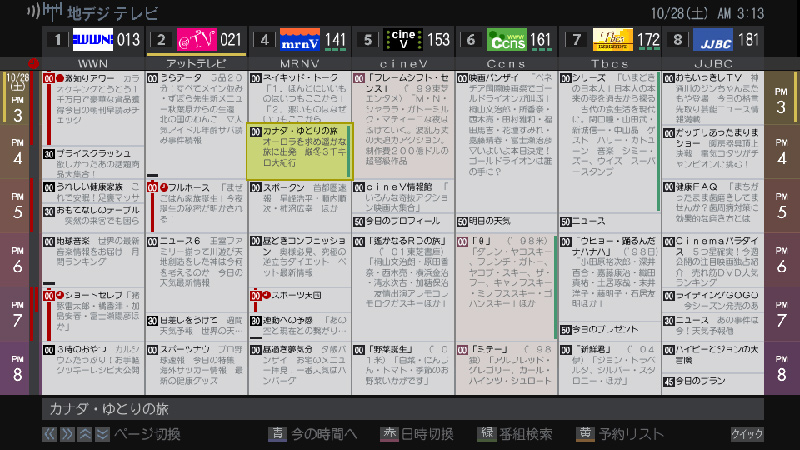The width and height of the screenshot is (800, 450).
Task: Select the Ccns channel 161 logo
Action: [507, 40]
